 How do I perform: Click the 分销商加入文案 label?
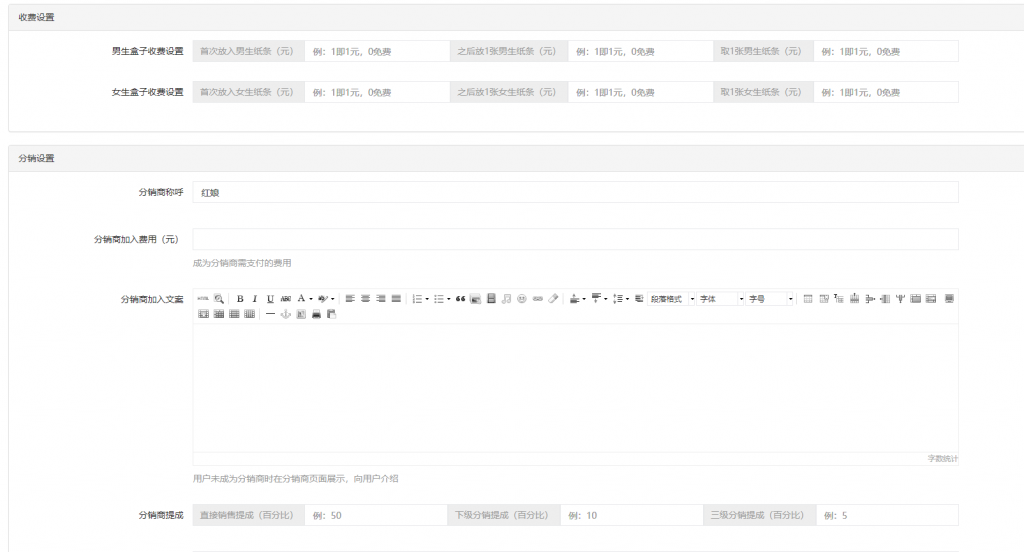(152, 299)
